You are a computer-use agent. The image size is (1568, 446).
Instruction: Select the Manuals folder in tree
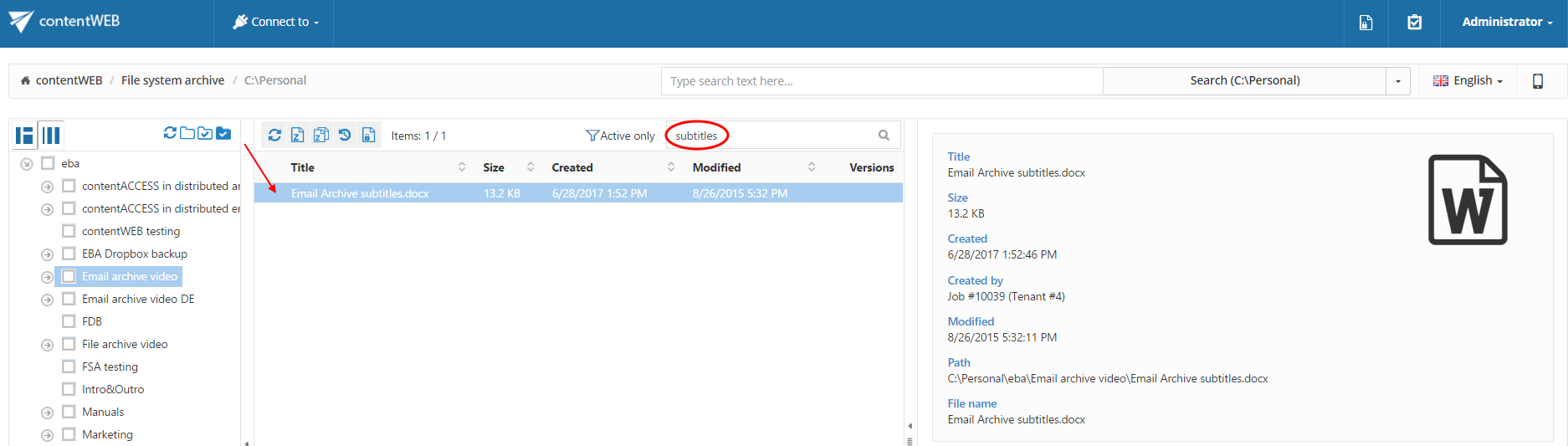(103, 412)
